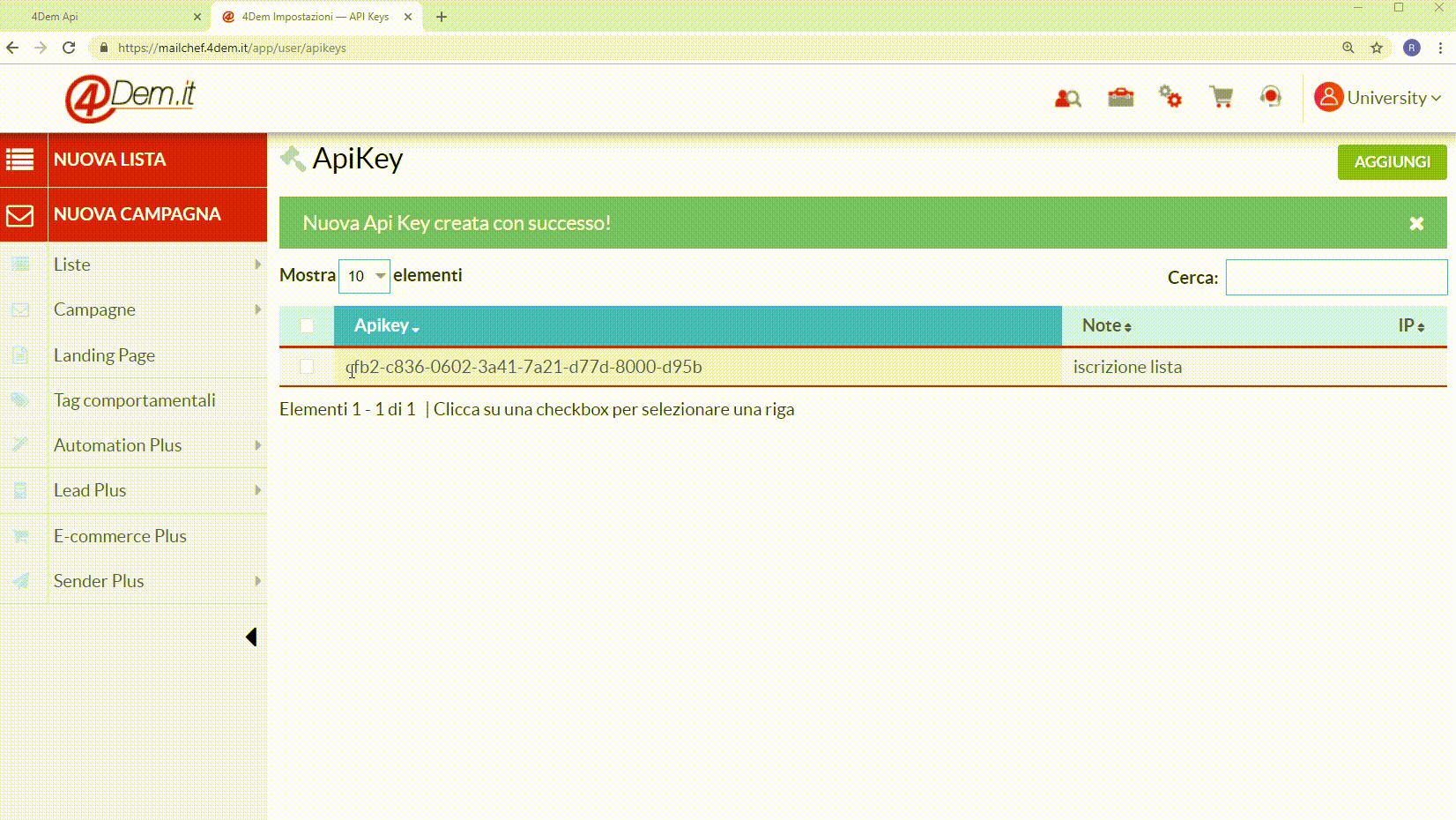Open a new browser tab
Viewport: 1456px width, 820px height.
coord(442,17)
